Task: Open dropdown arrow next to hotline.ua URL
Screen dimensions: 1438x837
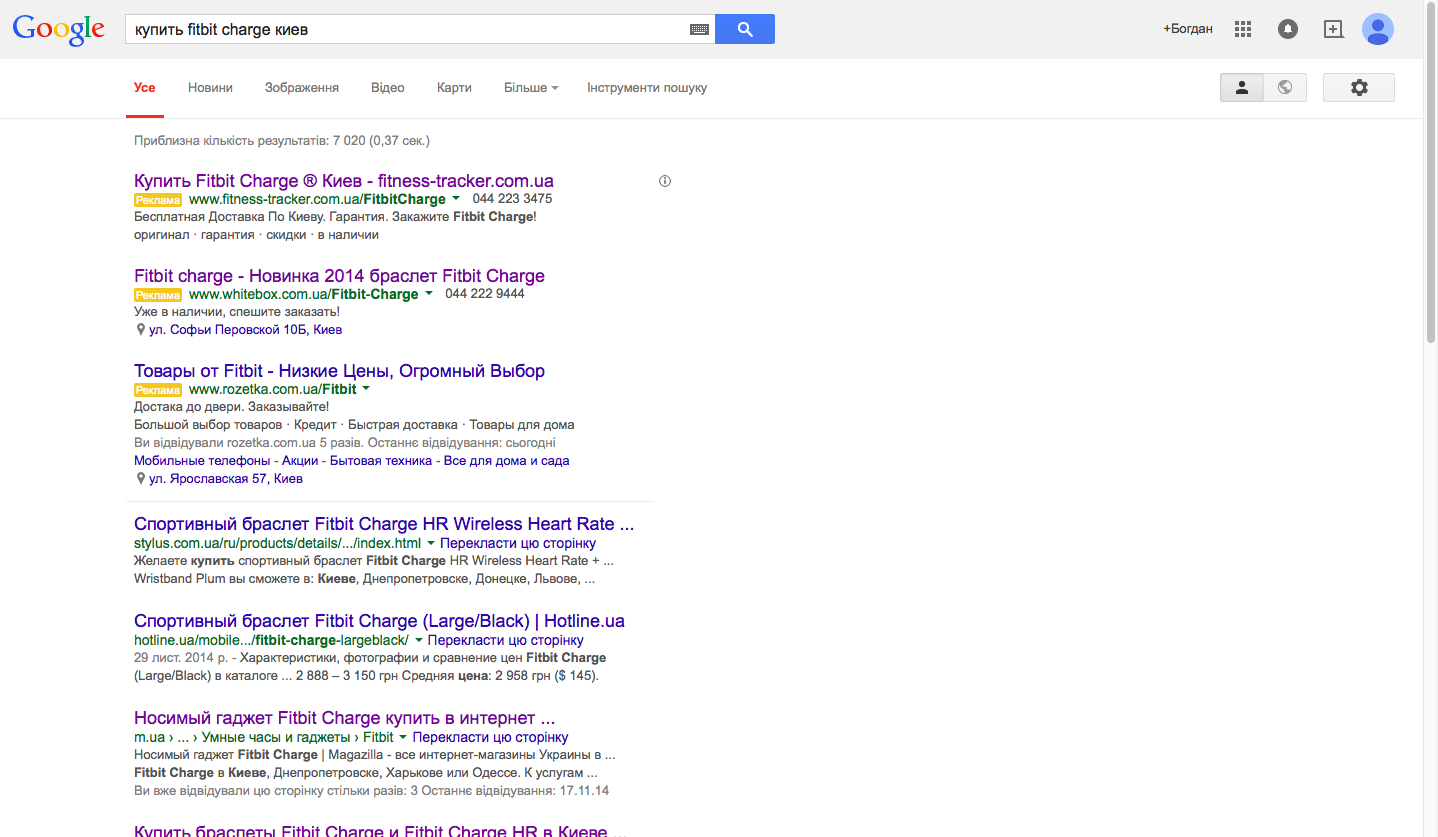Action: point(419,640)
